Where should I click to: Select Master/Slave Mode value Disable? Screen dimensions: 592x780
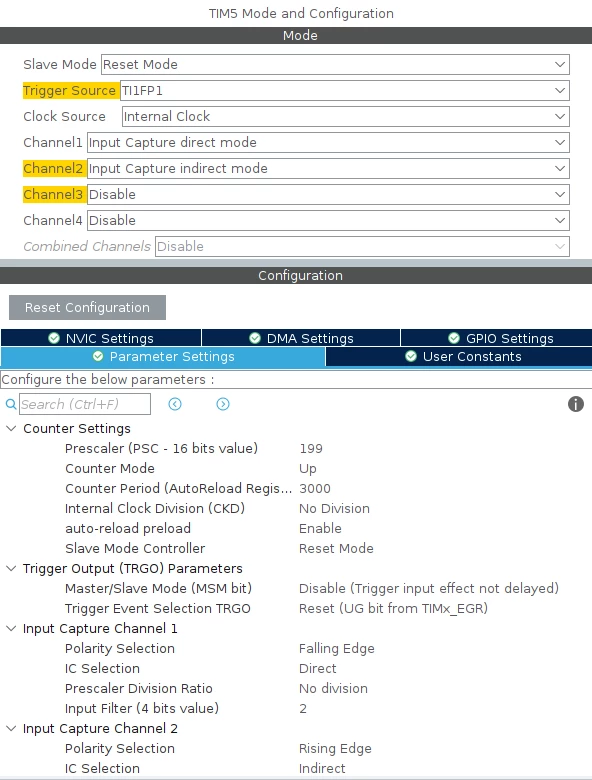tap(429, 588)
